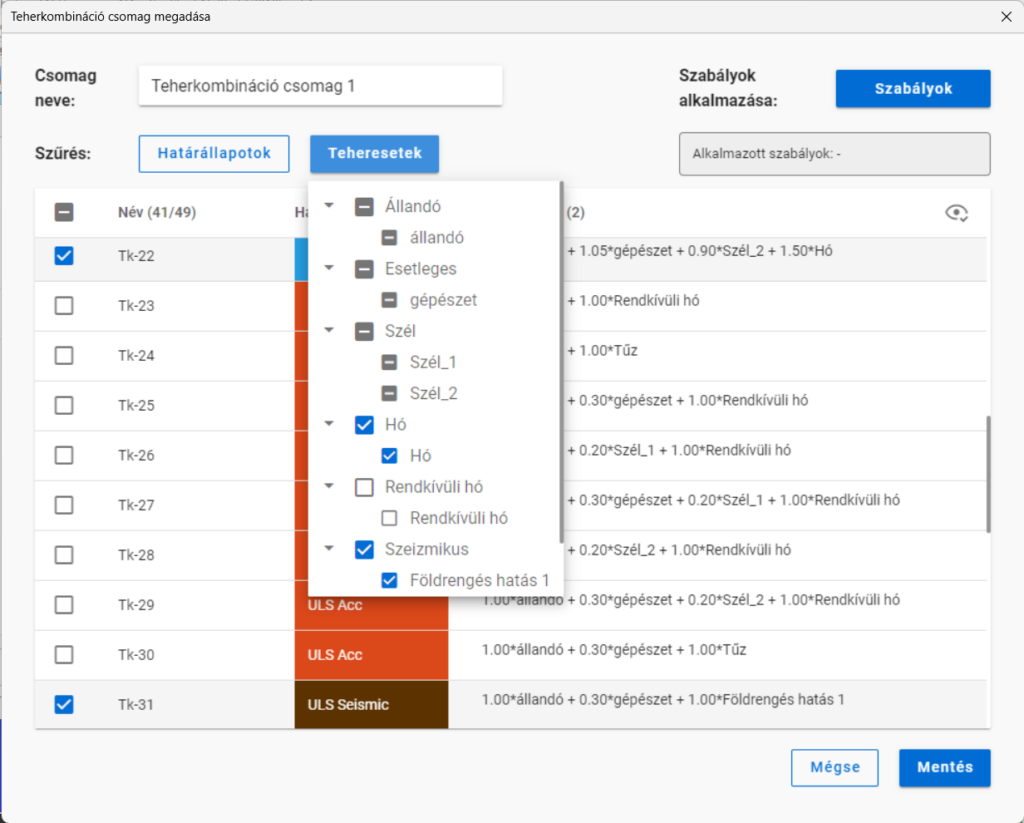Click ULS Acc color cell of Tk-30
The height and width of the screenshot is (823, 1024).
tap(371, 654)
